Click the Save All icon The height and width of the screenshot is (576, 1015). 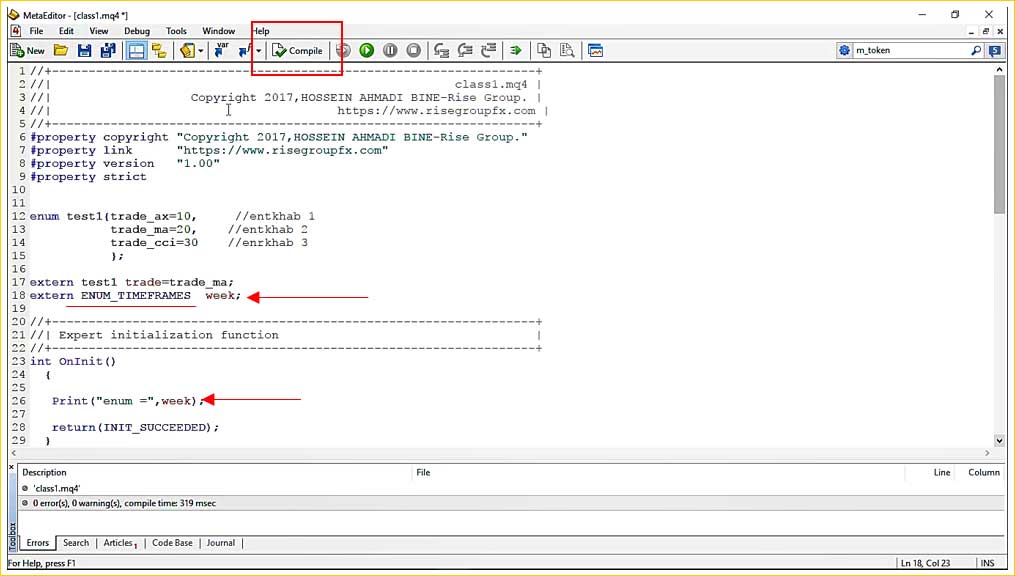point(107,50)
